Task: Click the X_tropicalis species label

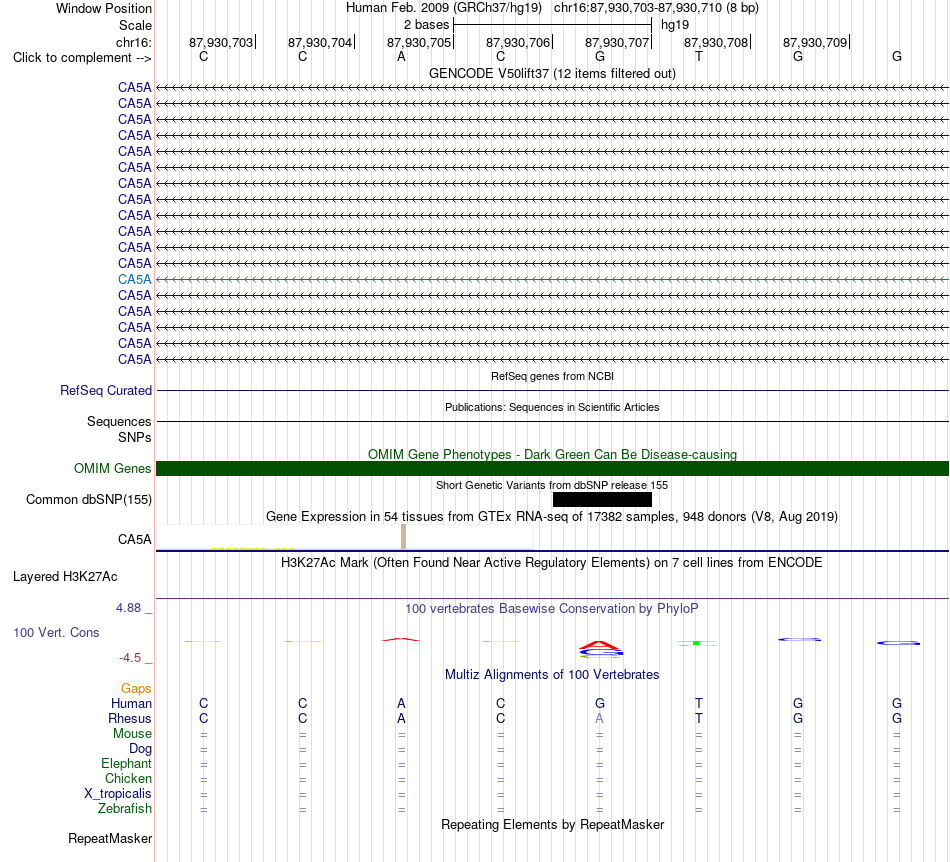Action: click(x=118, y=794)
